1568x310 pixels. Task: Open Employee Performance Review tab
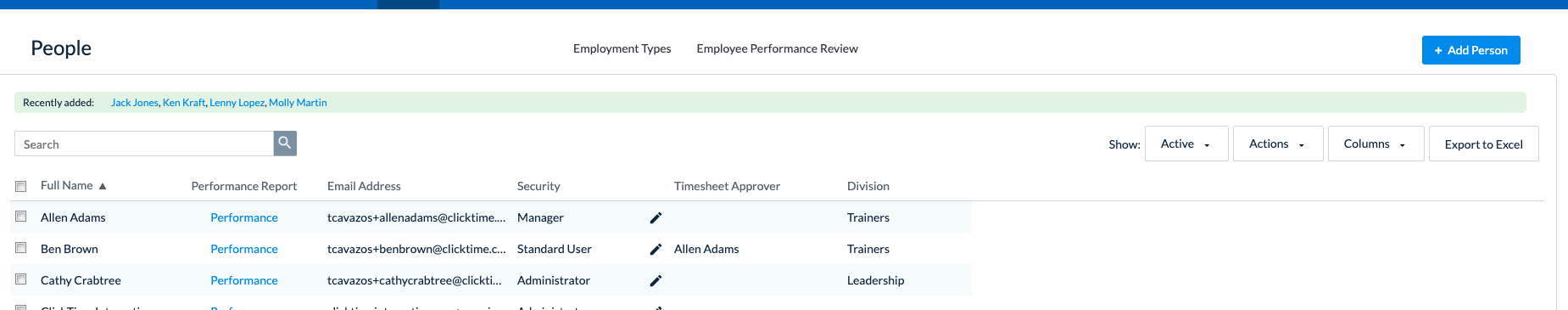777,48
